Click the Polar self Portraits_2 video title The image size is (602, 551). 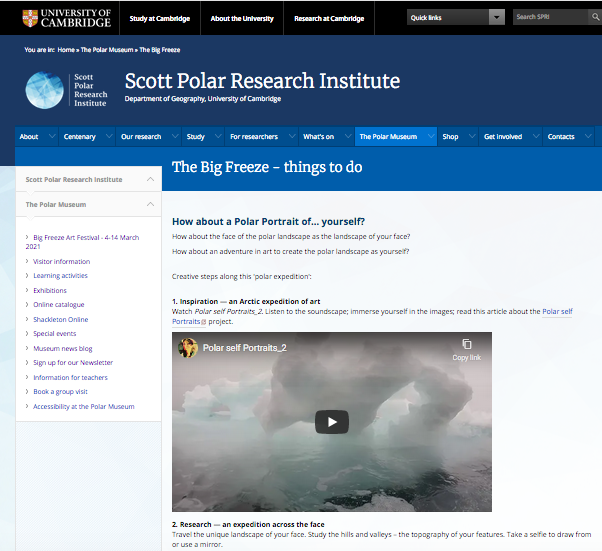[x=245, y=348]
